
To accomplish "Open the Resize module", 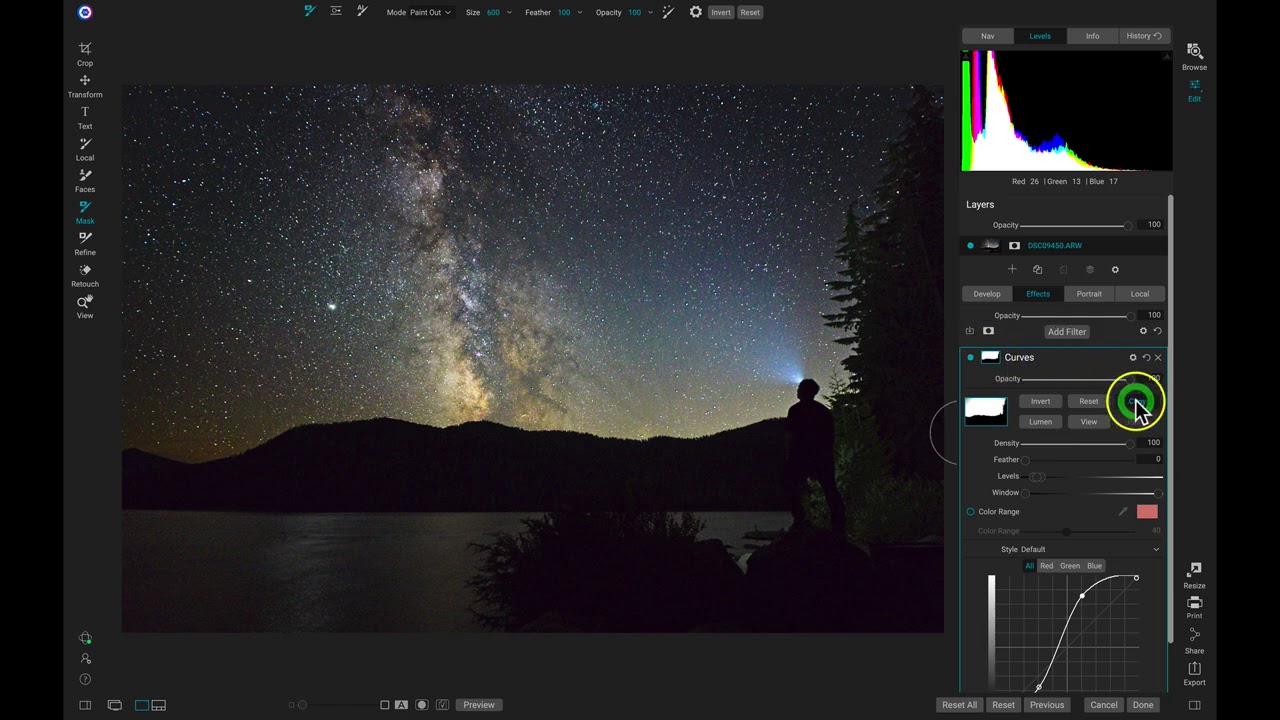I will [x=1194, y=575].
